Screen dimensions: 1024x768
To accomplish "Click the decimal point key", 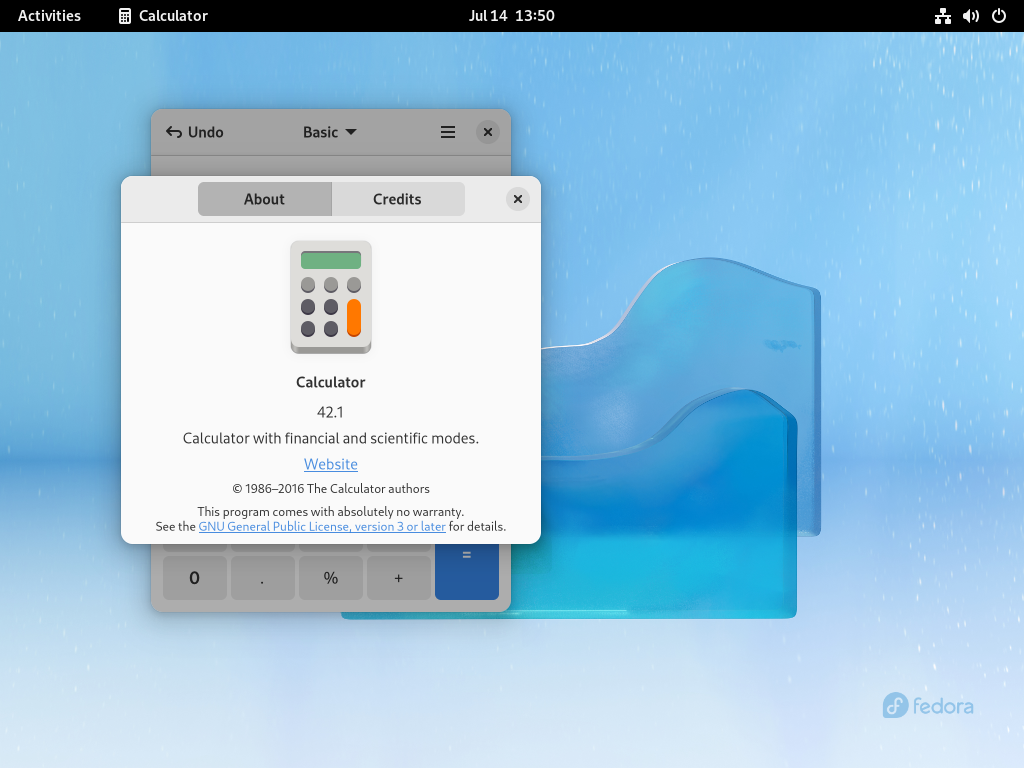I will pyautogui.click(x=263, y=577).
